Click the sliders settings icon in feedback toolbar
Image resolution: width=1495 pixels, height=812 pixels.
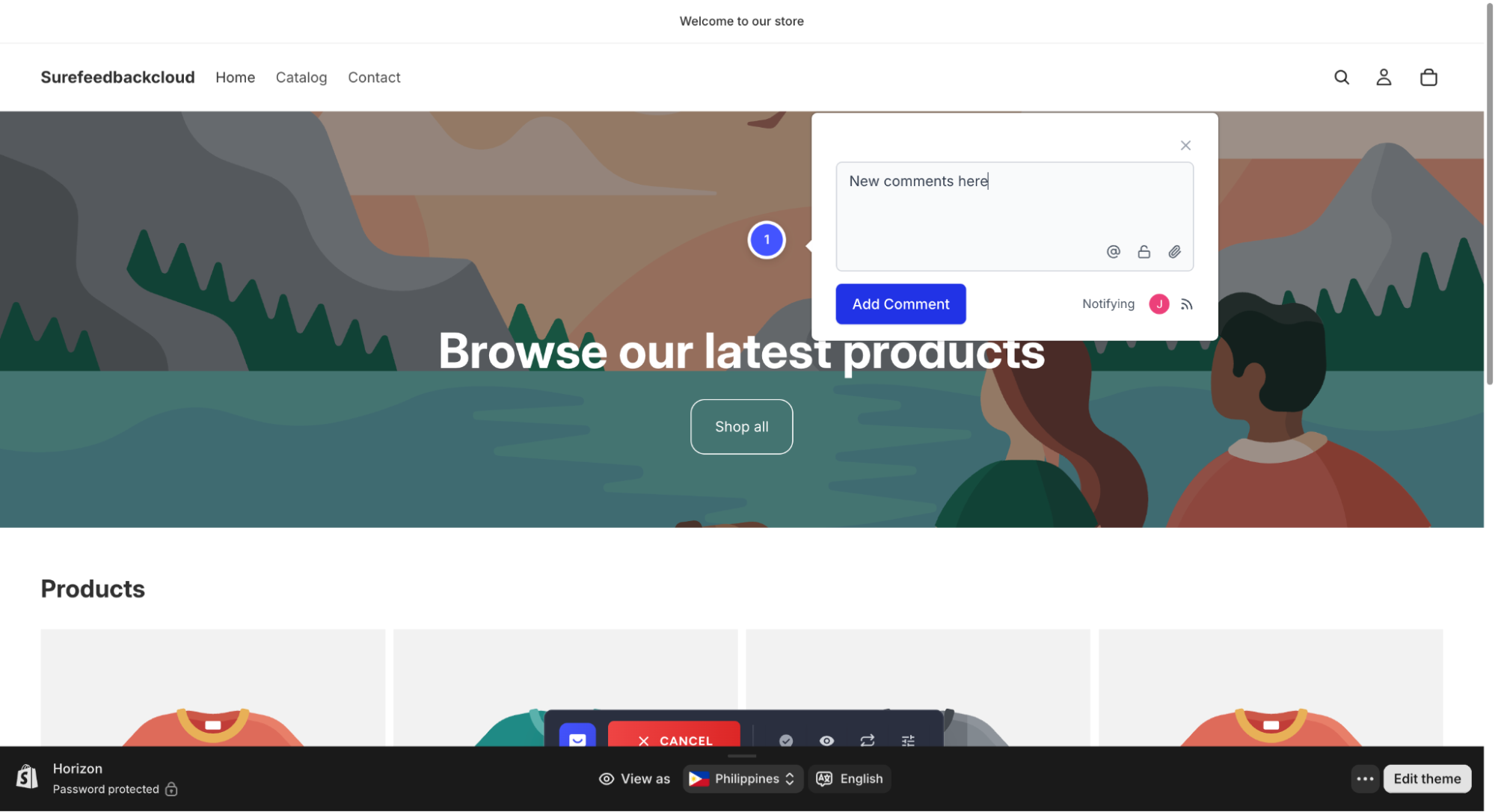point(908,740)
